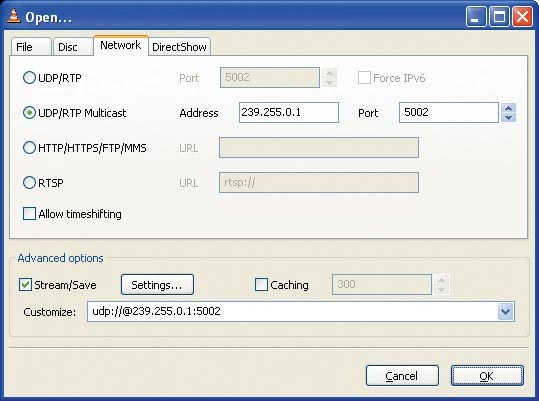Dismiss dialog with Cancel button
The height and width of the screenshot is (401, 539).
402,376
